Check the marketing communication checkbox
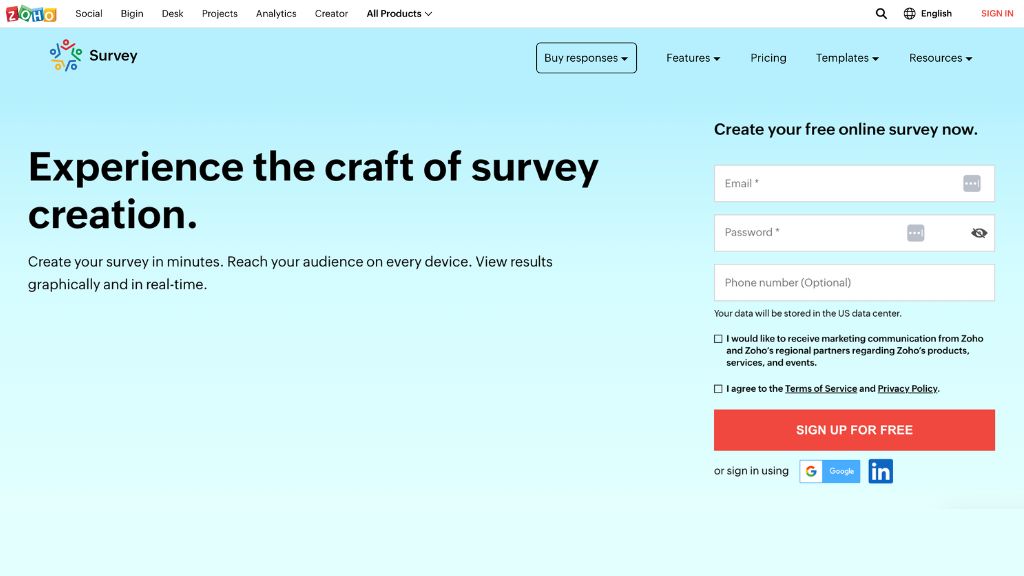 click(718, 339)
